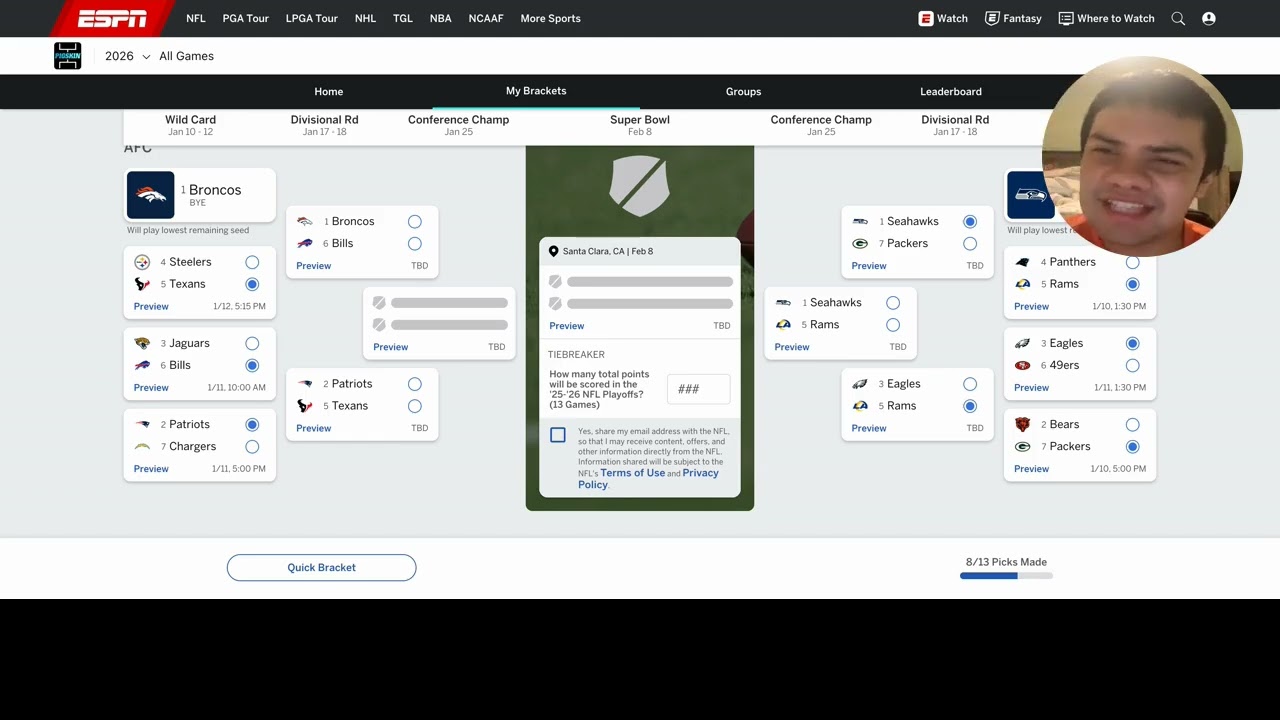Click the Broncos logo in the bye card
1280x720 pixels.
(150, 195)
